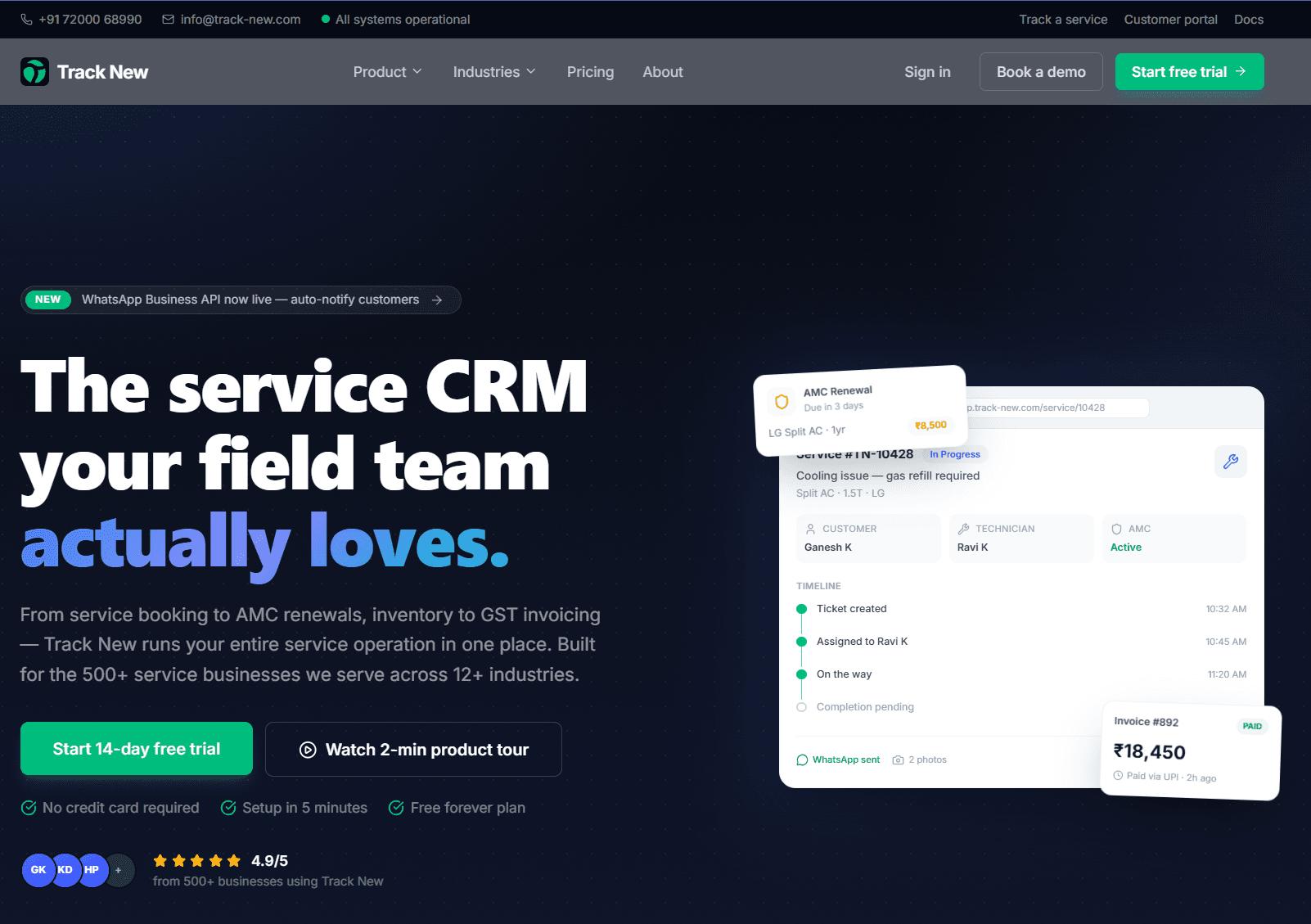This screenshot has width=1311, height=924.
Task: Click the check icon by Free forever plan
Action: tap(396, 808)
